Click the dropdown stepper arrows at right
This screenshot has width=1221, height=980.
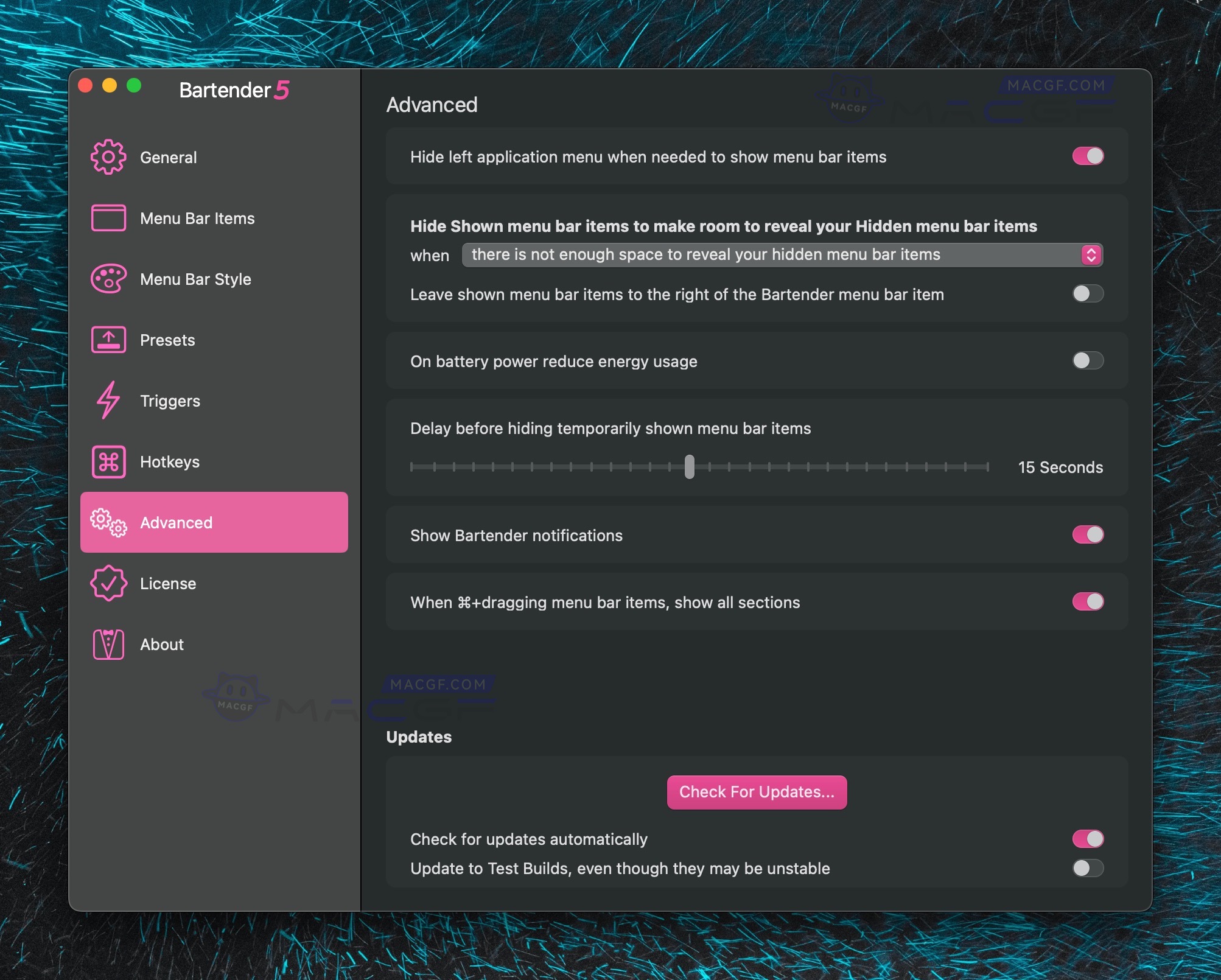click(1091, 255)
